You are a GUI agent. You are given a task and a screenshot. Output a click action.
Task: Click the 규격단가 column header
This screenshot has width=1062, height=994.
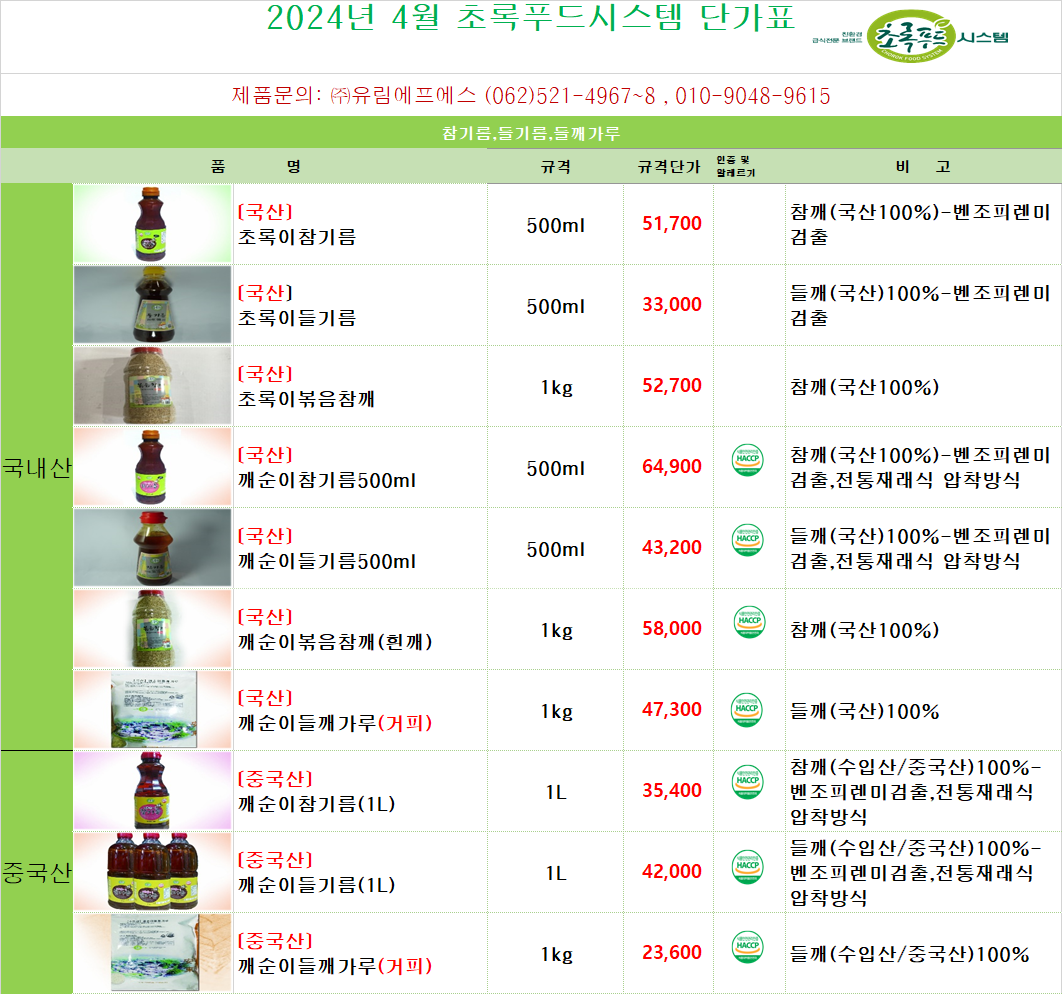(x=668, y=167)
